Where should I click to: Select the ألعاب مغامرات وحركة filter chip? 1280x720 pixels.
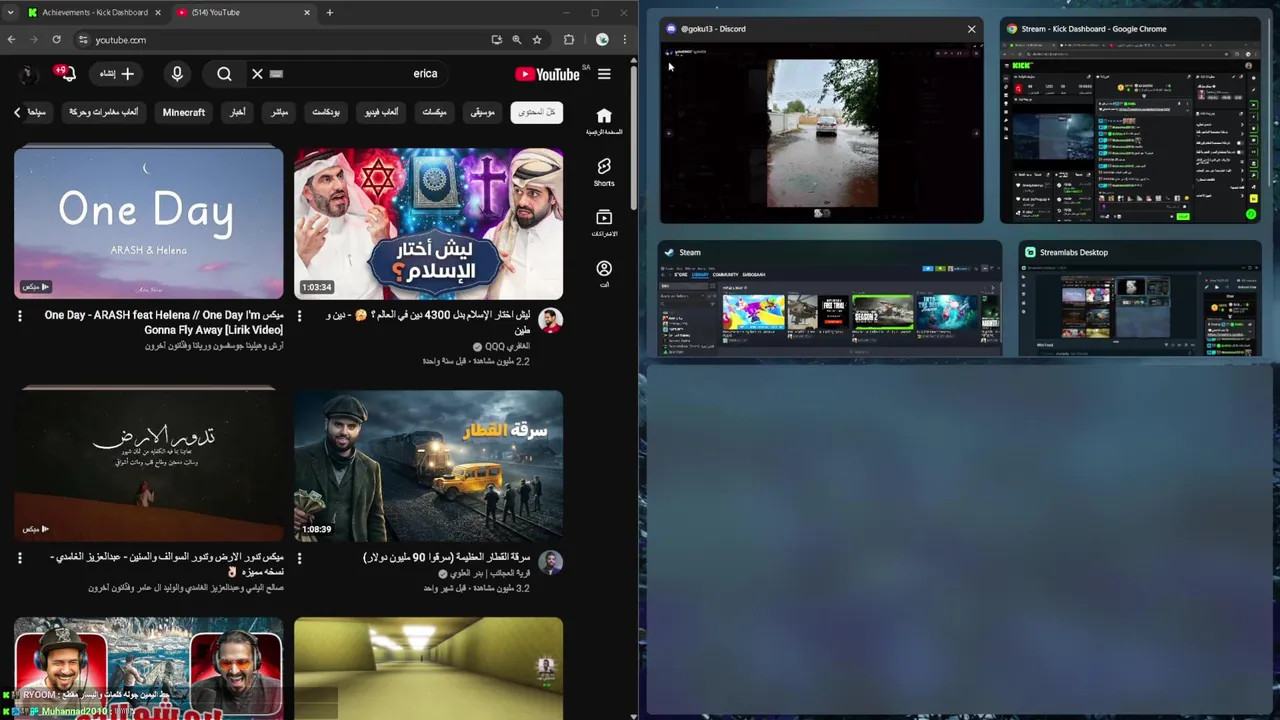104,112
